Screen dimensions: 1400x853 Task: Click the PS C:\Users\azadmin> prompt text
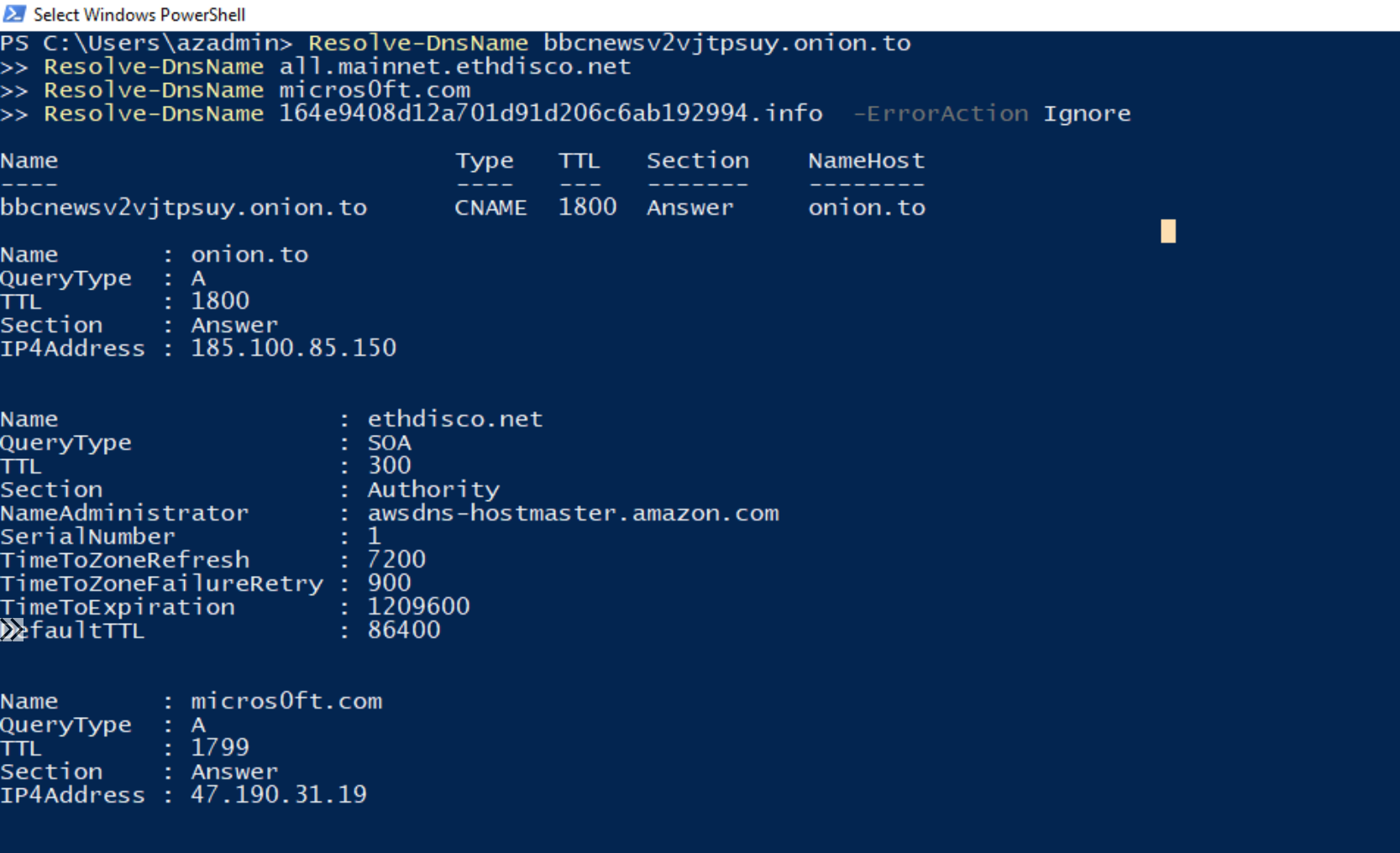[146, 43]
